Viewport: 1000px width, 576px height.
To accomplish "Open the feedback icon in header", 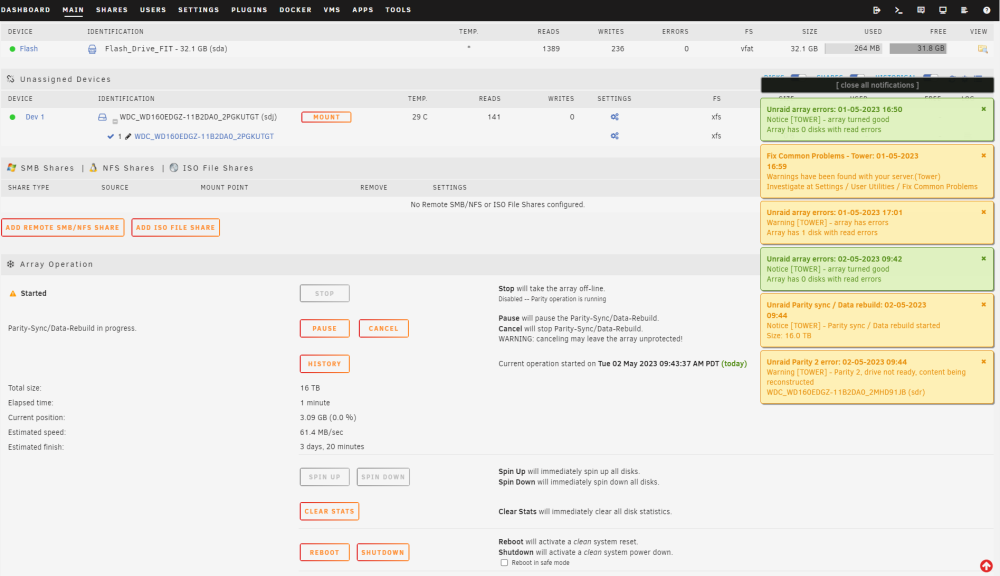I will (x=921, y=10).
